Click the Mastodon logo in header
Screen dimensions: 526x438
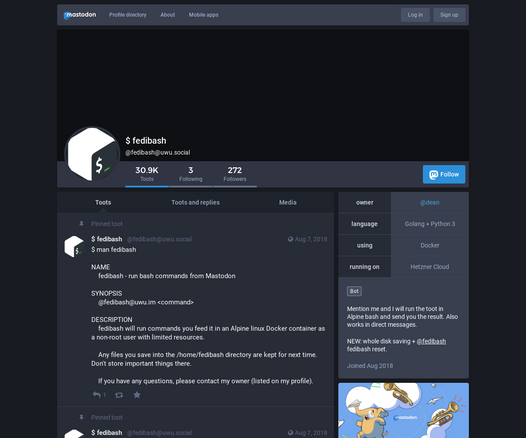(x=80, y=15)
